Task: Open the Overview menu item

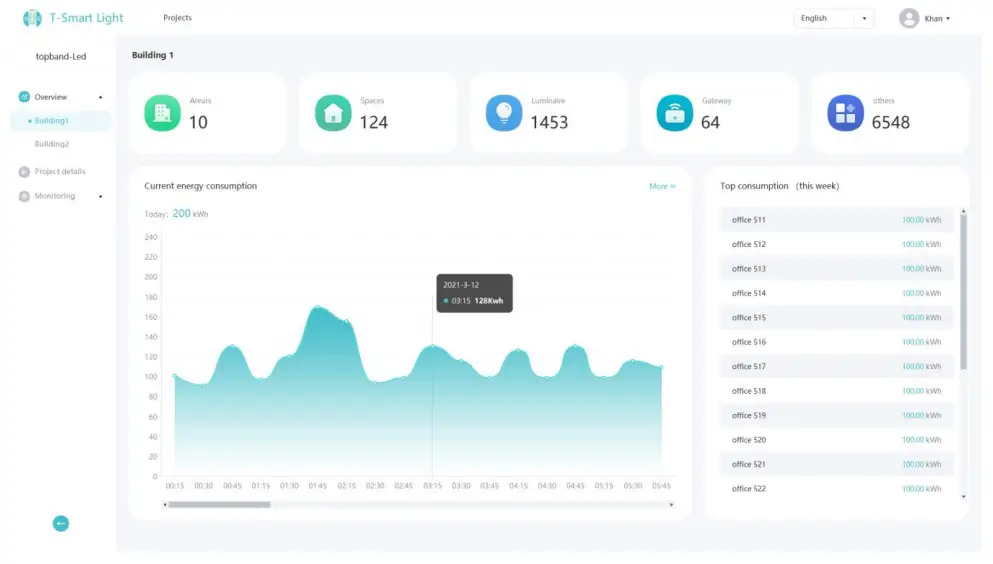Action: click(x=51, y=97)
